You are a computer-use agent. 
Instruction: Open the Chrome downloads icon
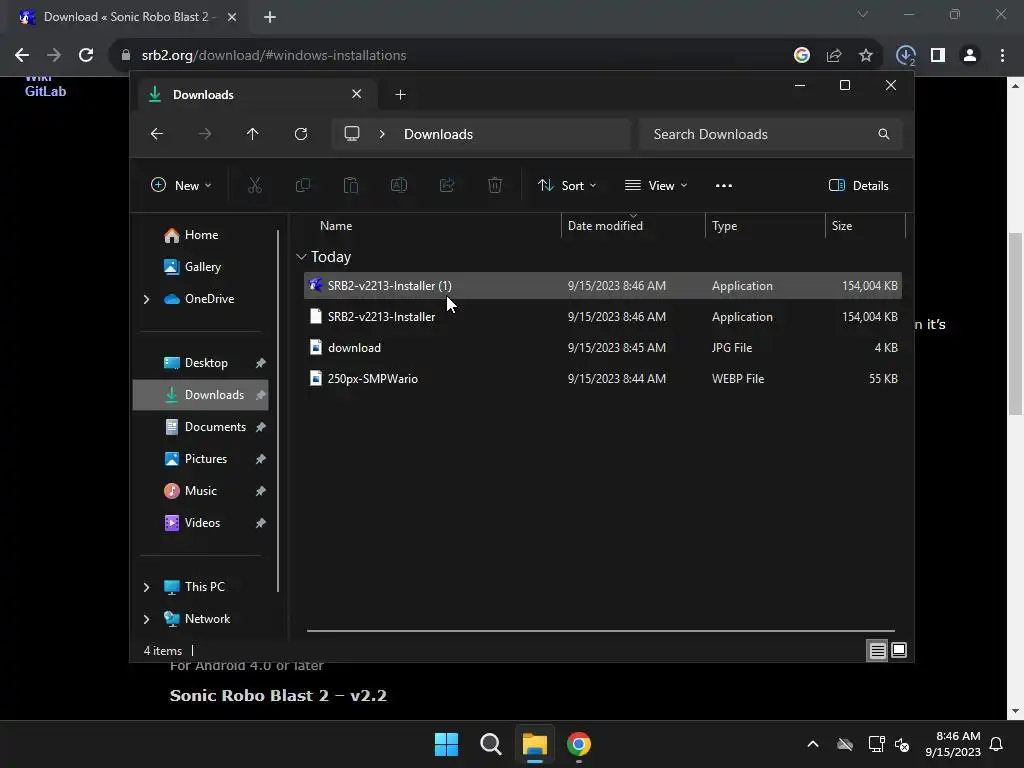click(x=906, y=56)
